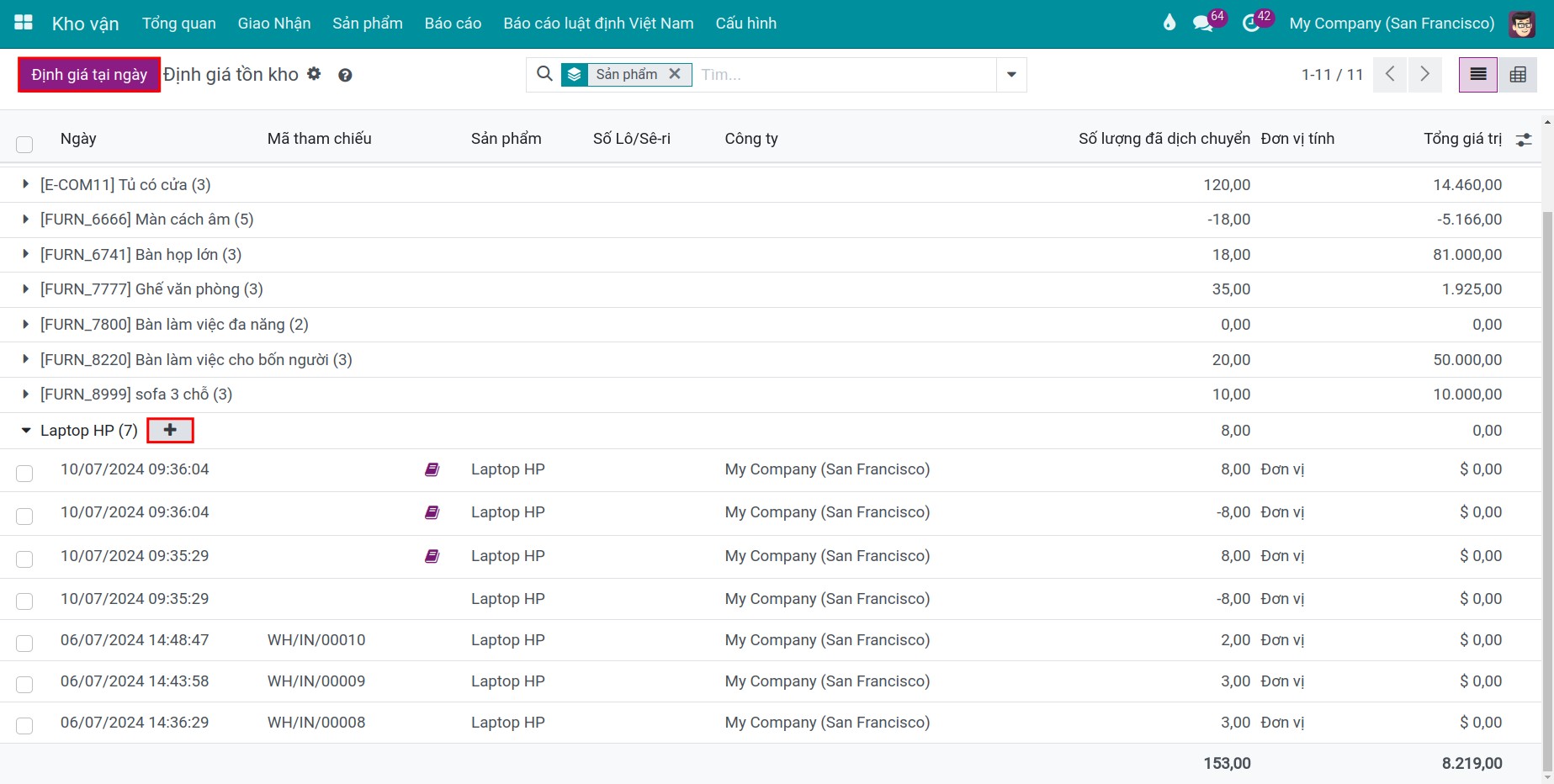The width and height of the screenshot is (1554, 784).
Task: Open journal entry icon for the 09:36:04 -8,00 row
Action: coord(432,512)
